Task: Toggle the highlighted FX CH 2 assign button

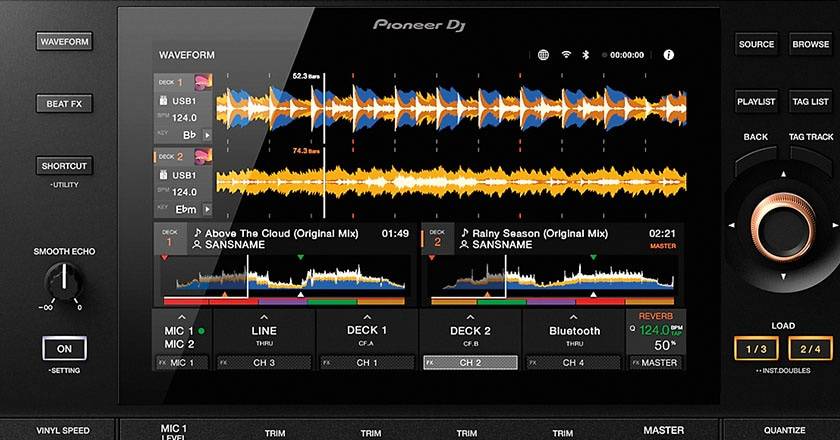Action: [x=470, y=363]
